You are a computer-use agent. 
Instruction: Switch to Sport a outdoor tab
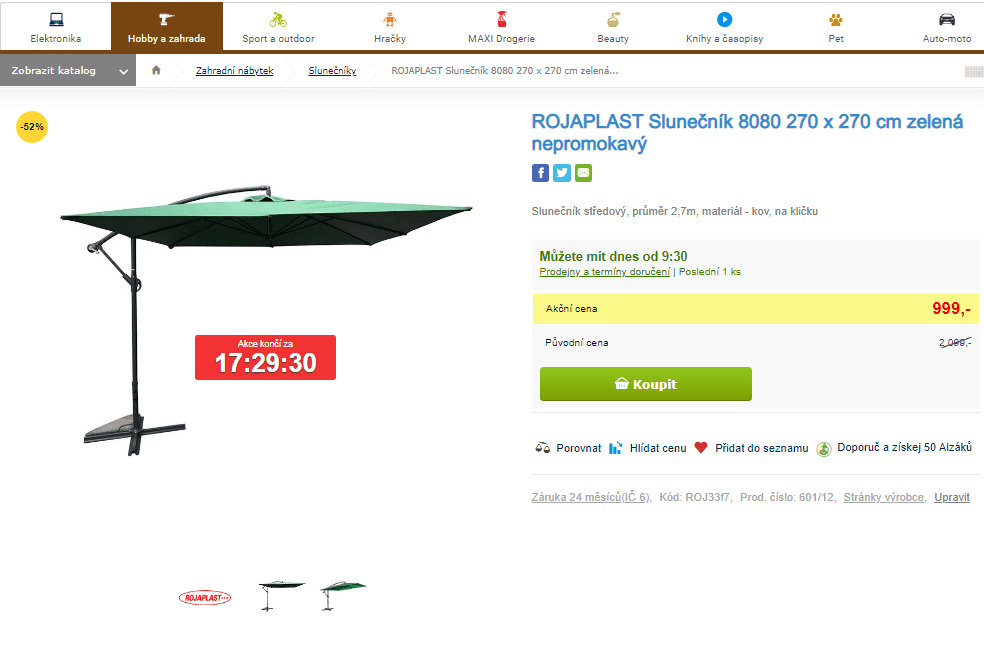pyautogui.click(x=278, y=28)
